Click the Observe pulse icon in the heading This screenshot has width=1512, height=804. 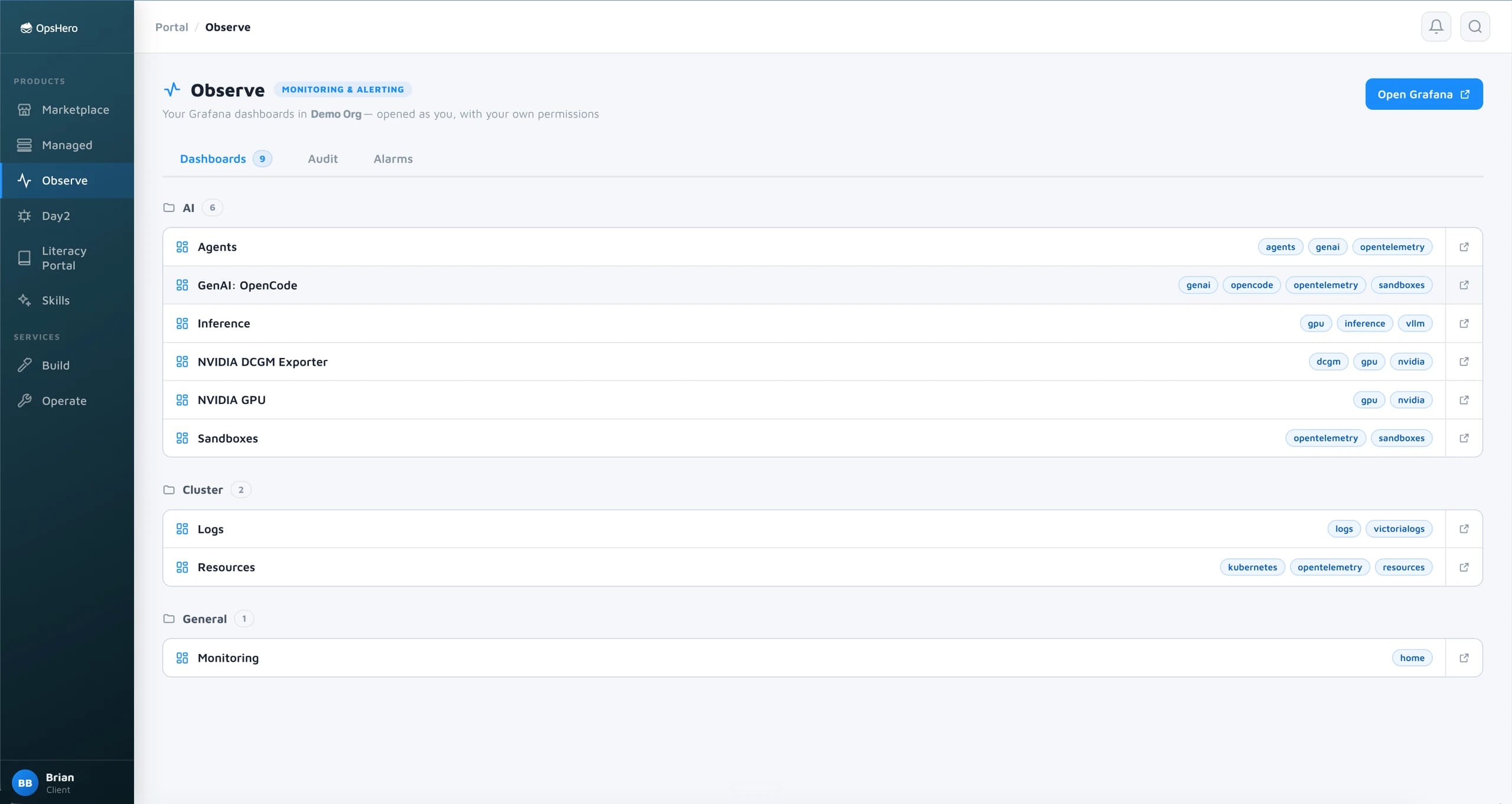[x=172, y=90]
